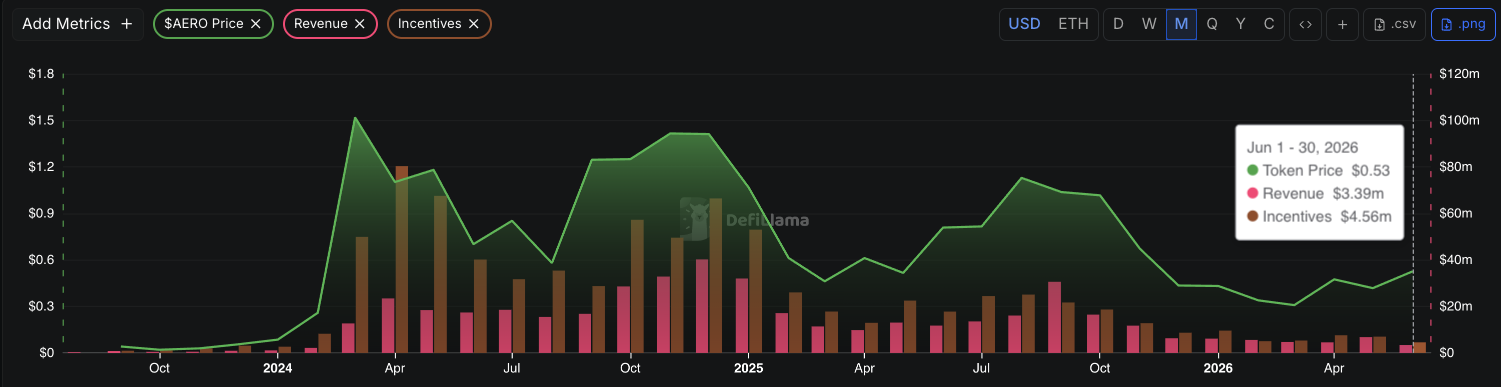Select the weekly W interval

click(1149, 24)
